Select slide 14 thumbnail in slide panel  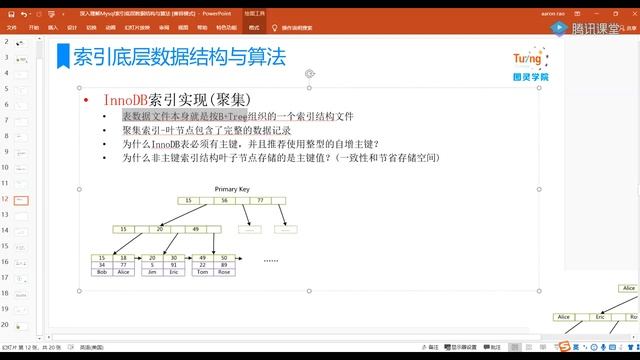(21, 232)
